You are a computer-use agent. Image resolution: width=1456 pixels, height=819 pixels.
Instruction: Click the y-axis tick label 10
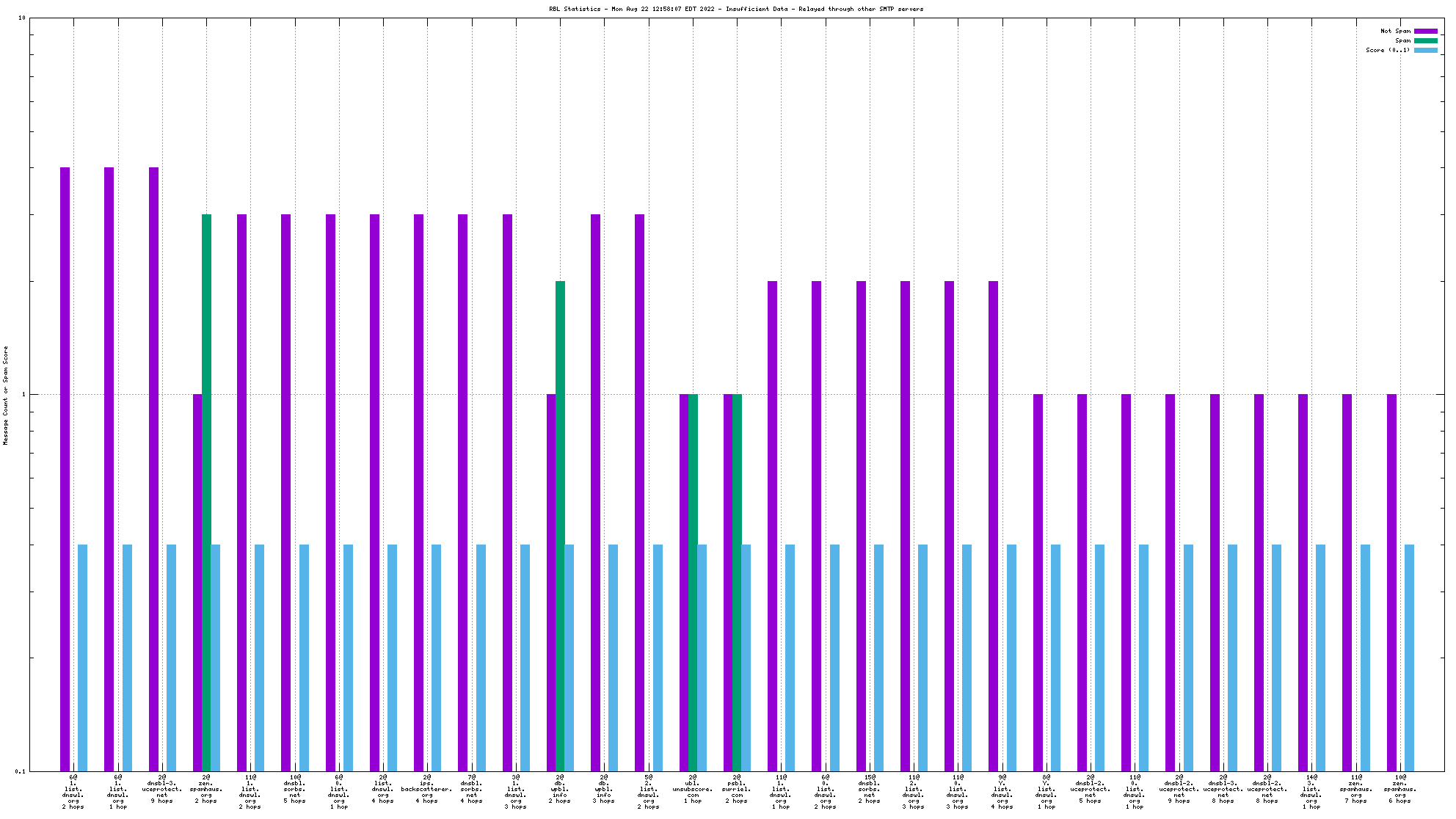tap(21, 18)
